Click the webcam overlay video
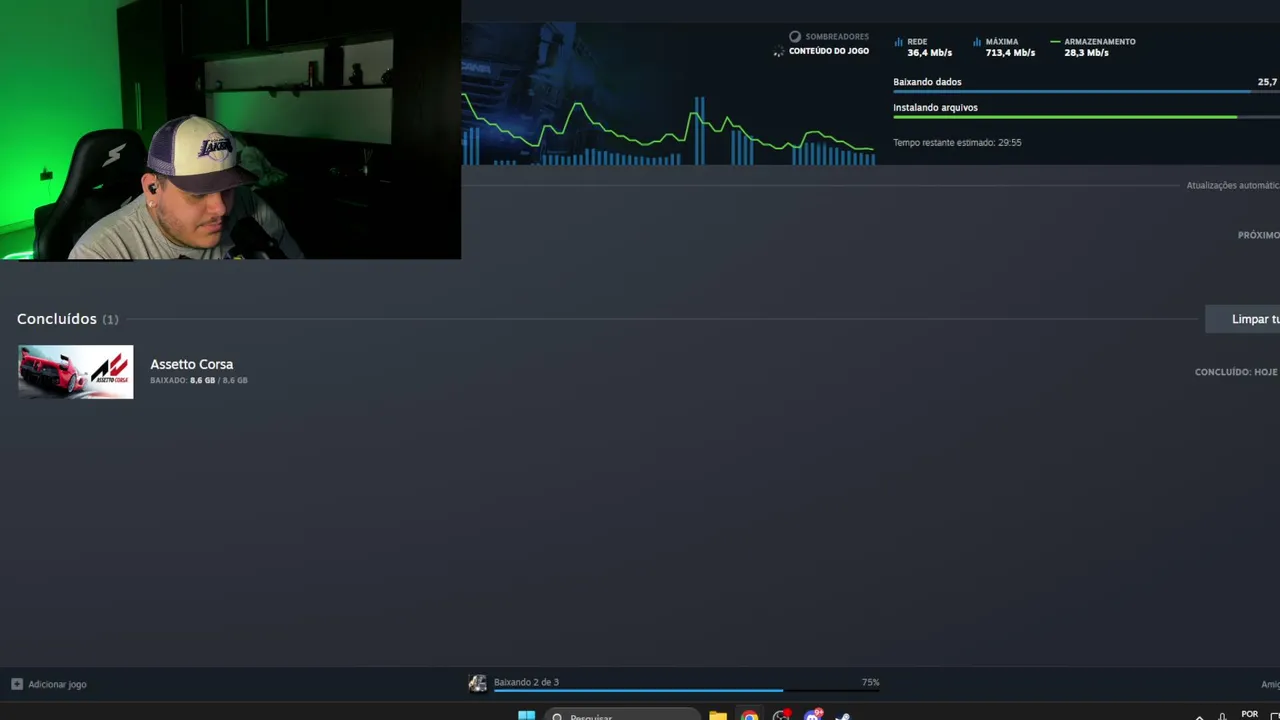This screenshot has width=1280, height=720. pos(230,130)
